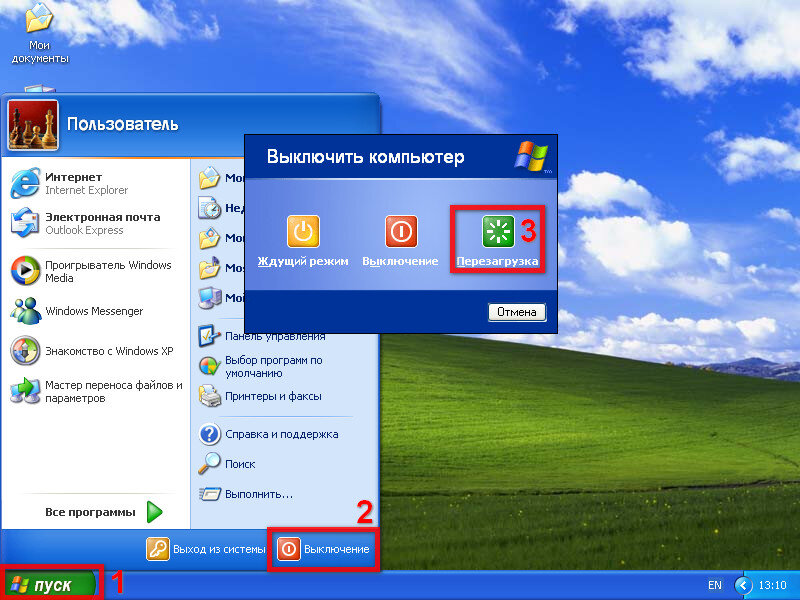The width and height of the screenshot is (800, 600).
Task: Click the Пользователь user name
Action: click(123, 124)
